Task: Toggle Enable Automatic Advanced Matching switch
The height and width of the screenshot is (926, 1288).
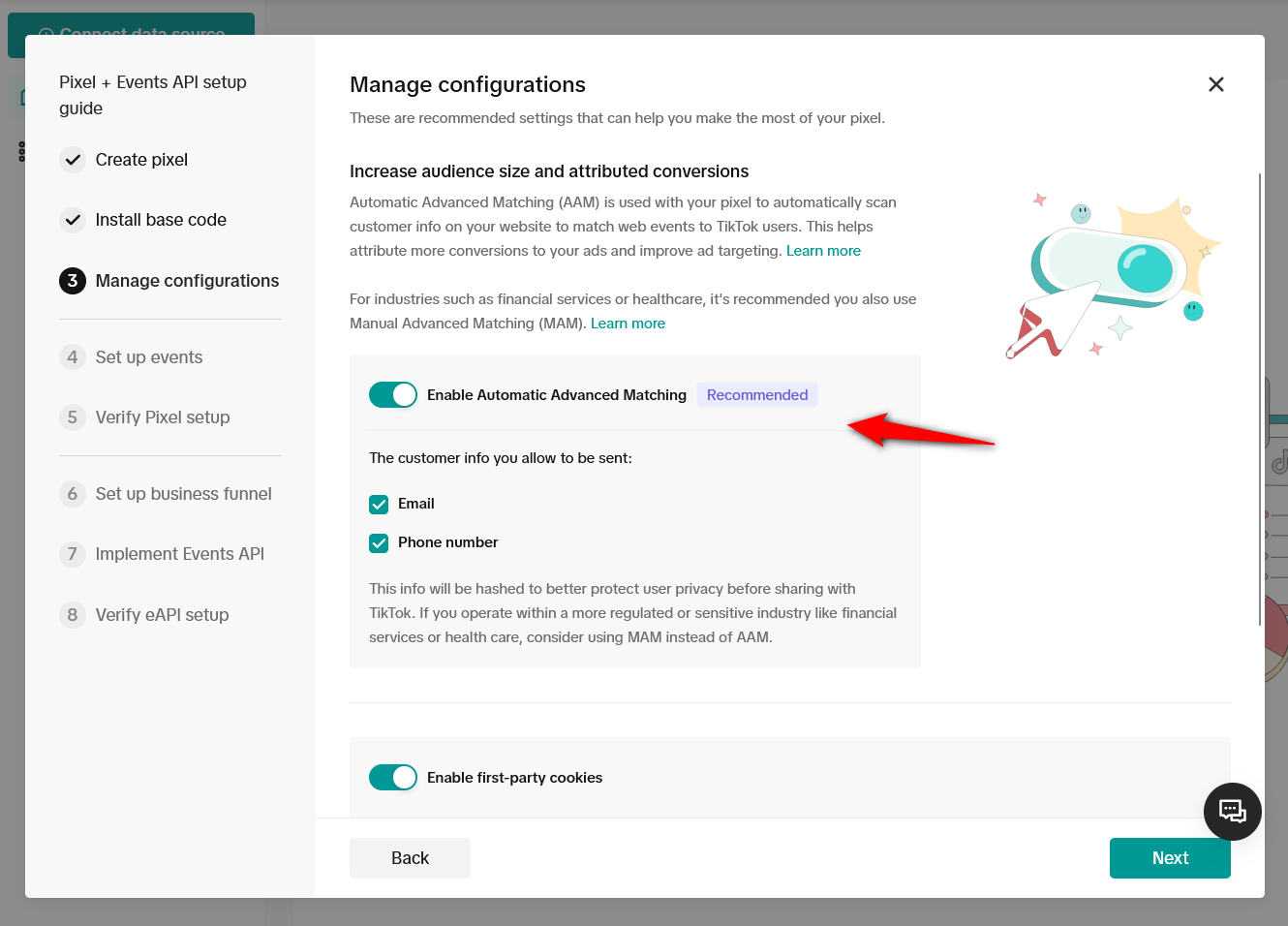Action: pyautogui.click(x=393, y=395)
